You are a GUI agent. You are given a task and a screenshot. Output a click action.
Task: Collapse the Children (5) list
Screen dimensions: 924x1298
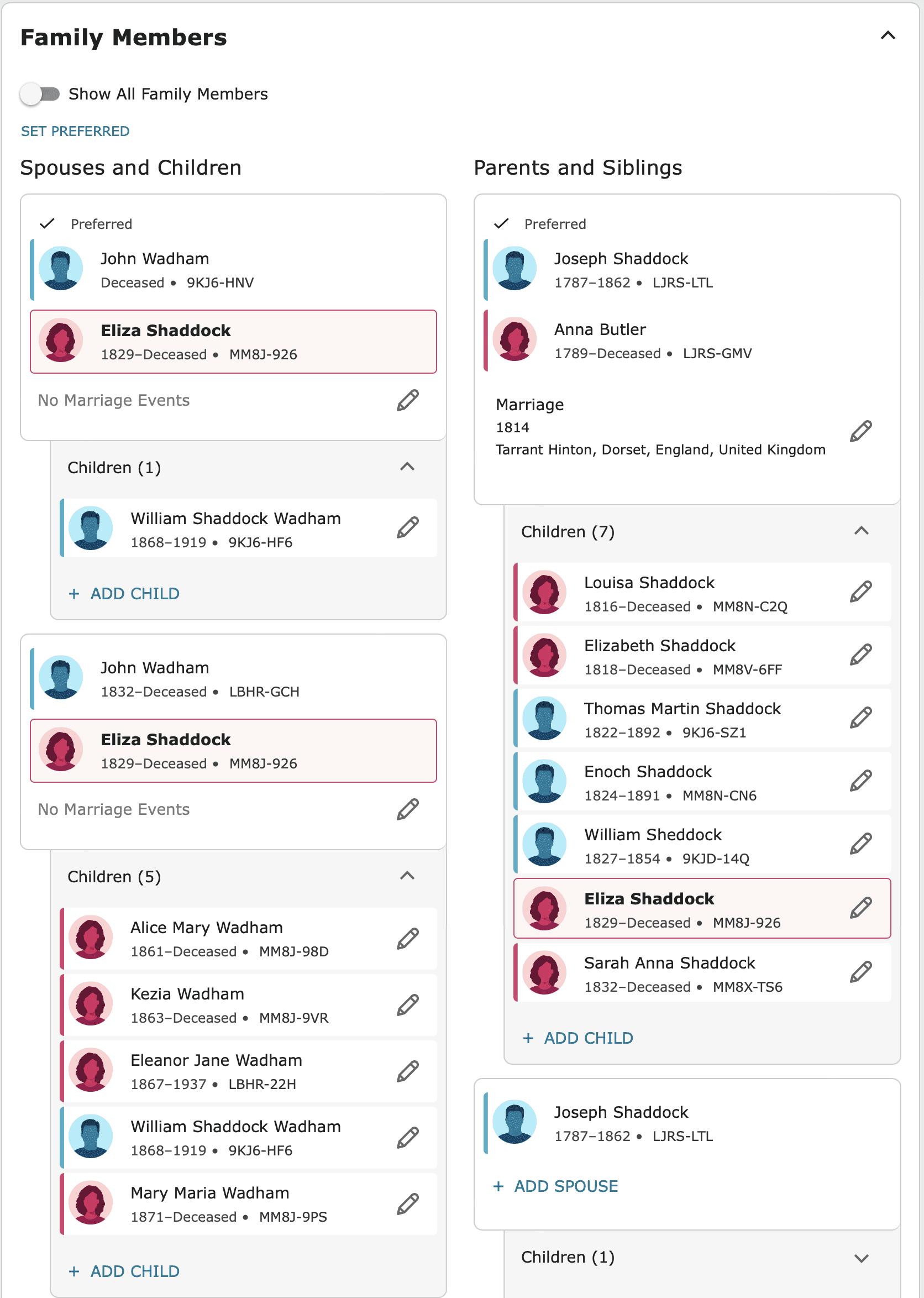[x=407, y=876]
